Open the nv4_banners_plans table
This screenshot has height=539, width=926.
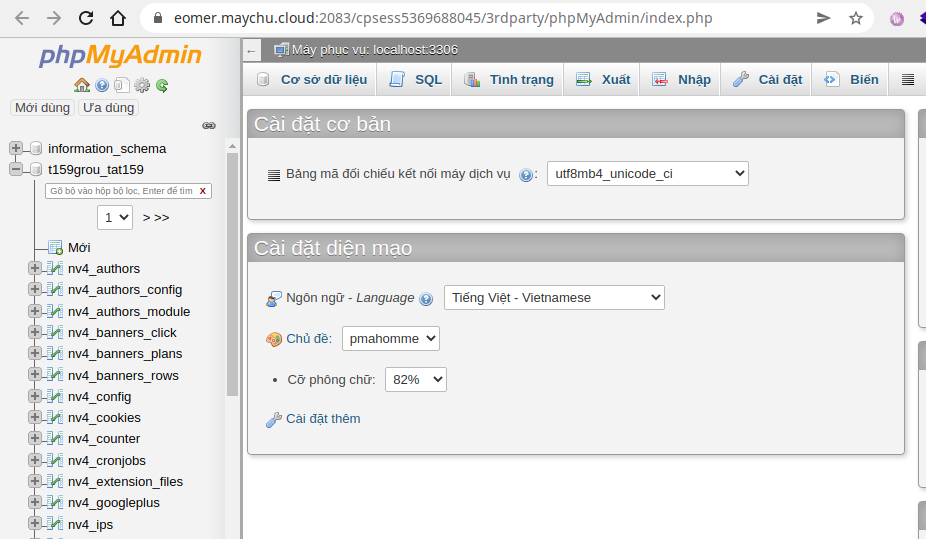pyautogui.click(x=125, y=354)
